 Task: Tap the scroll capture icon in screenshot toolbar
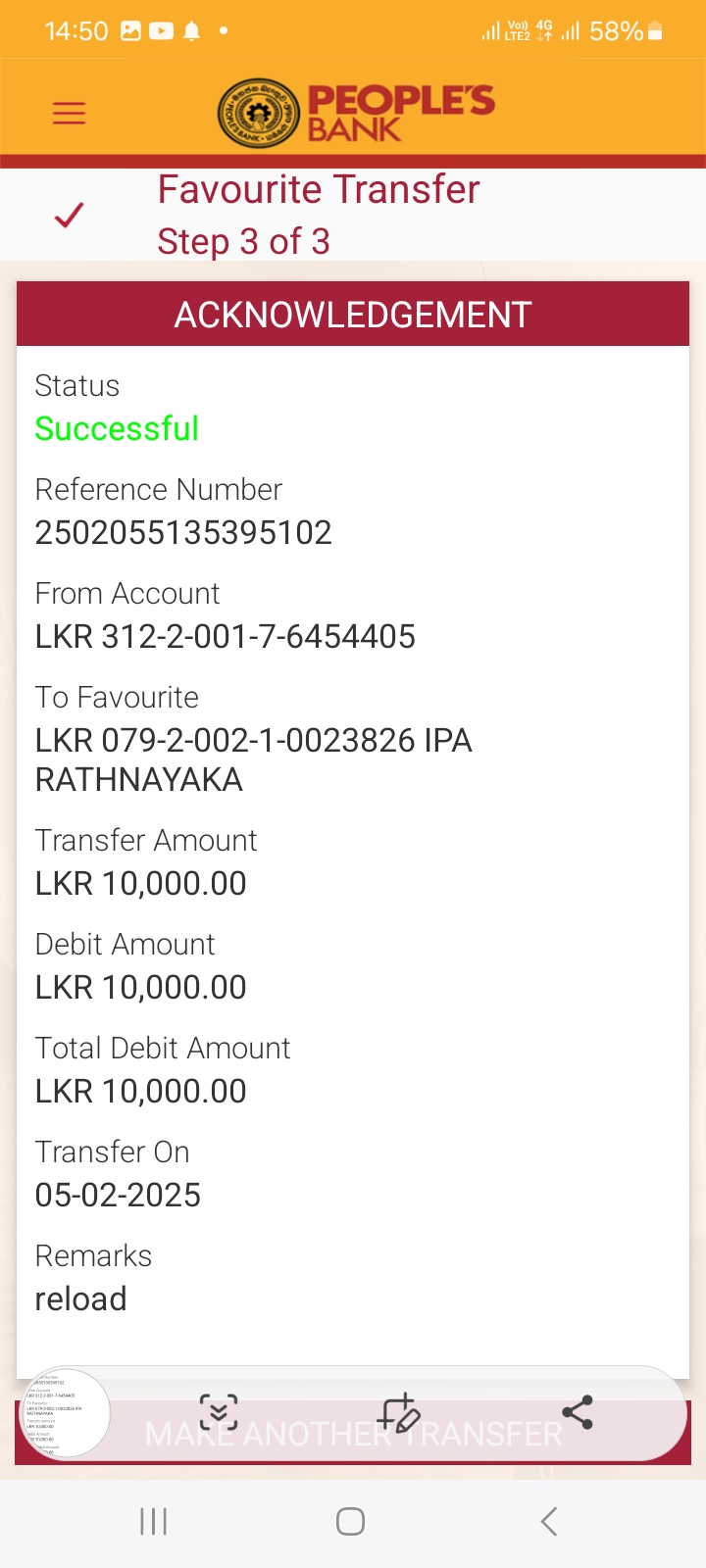coord(219,1412)
